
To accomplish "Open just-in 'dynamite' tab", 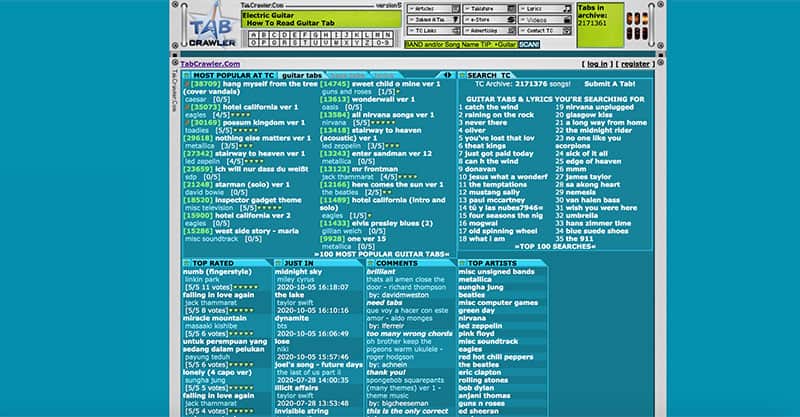I will 292,318.
